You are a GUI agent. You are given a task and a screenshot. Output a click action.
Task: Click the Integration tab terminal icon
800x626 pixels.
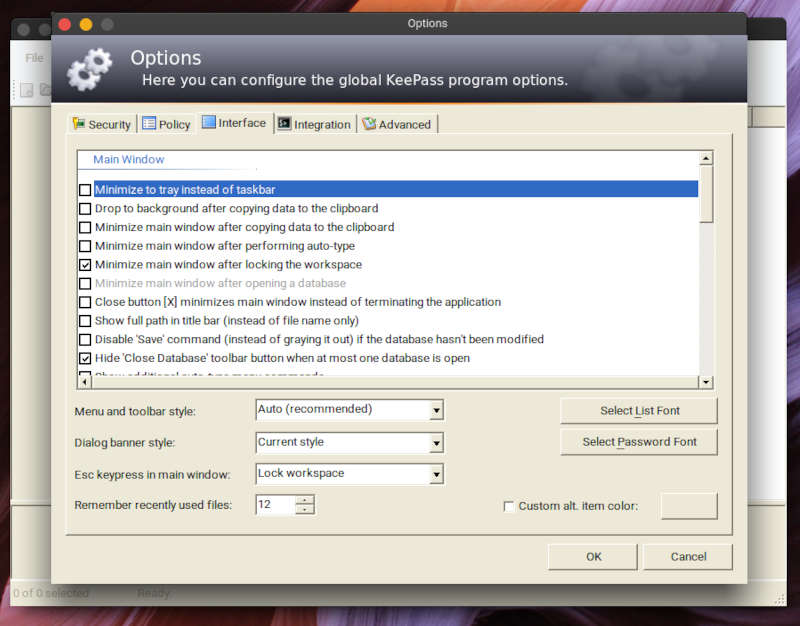(285, 124)
